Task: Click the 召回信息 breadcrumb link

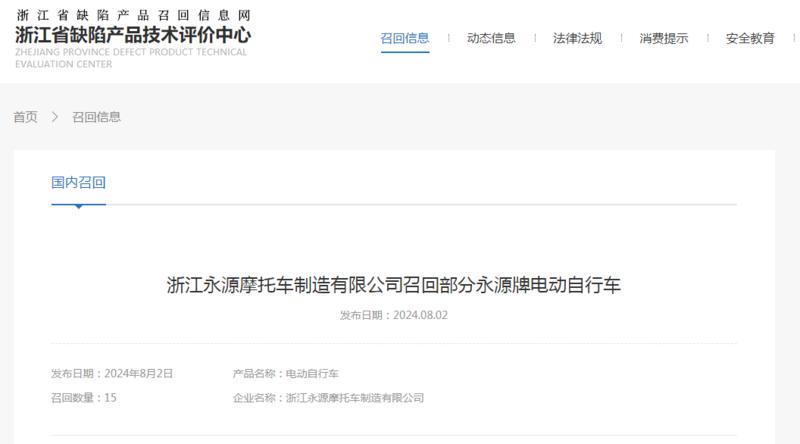Action: point(96,117)
